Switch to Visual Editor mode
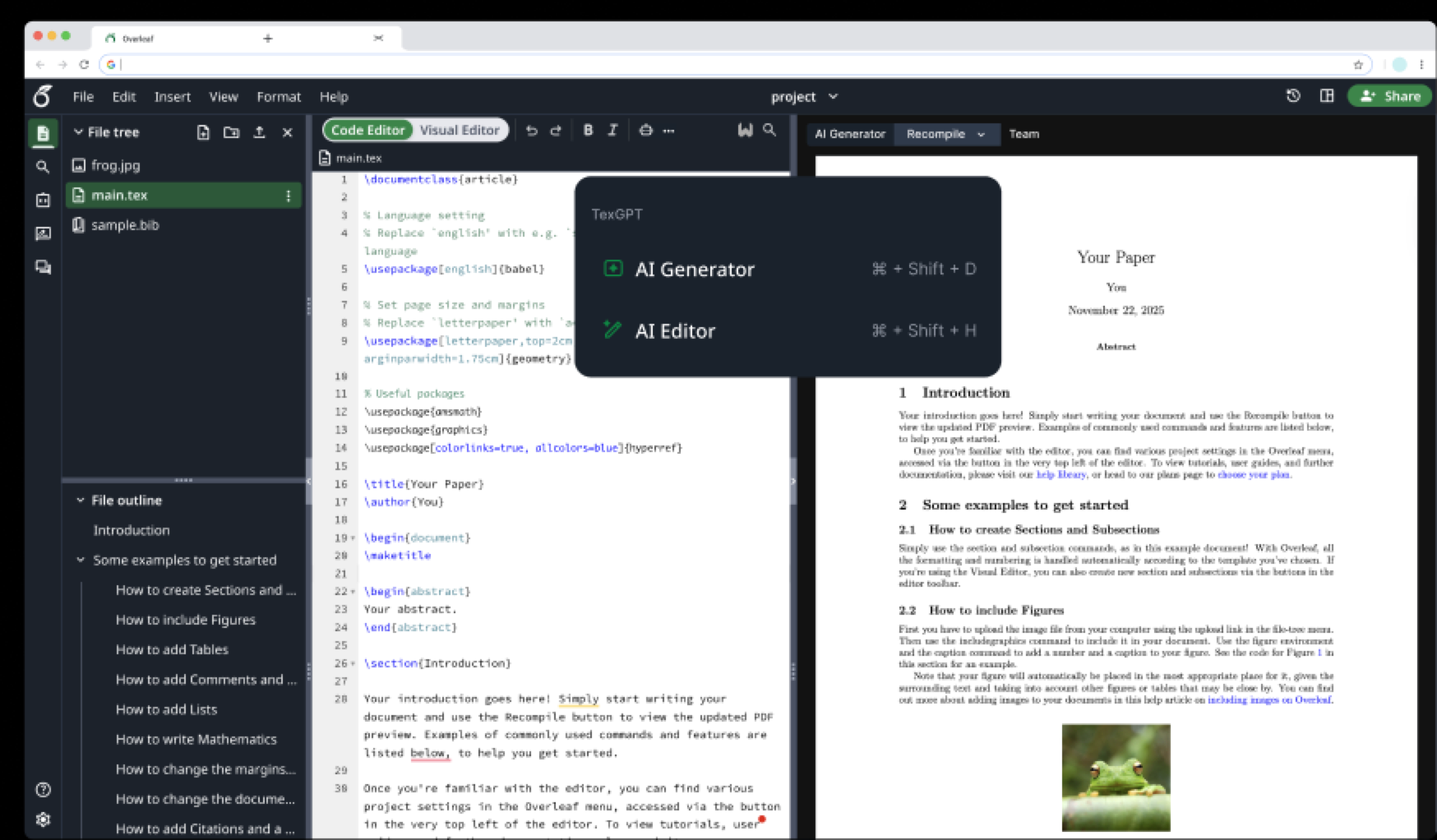 [460, 130]
